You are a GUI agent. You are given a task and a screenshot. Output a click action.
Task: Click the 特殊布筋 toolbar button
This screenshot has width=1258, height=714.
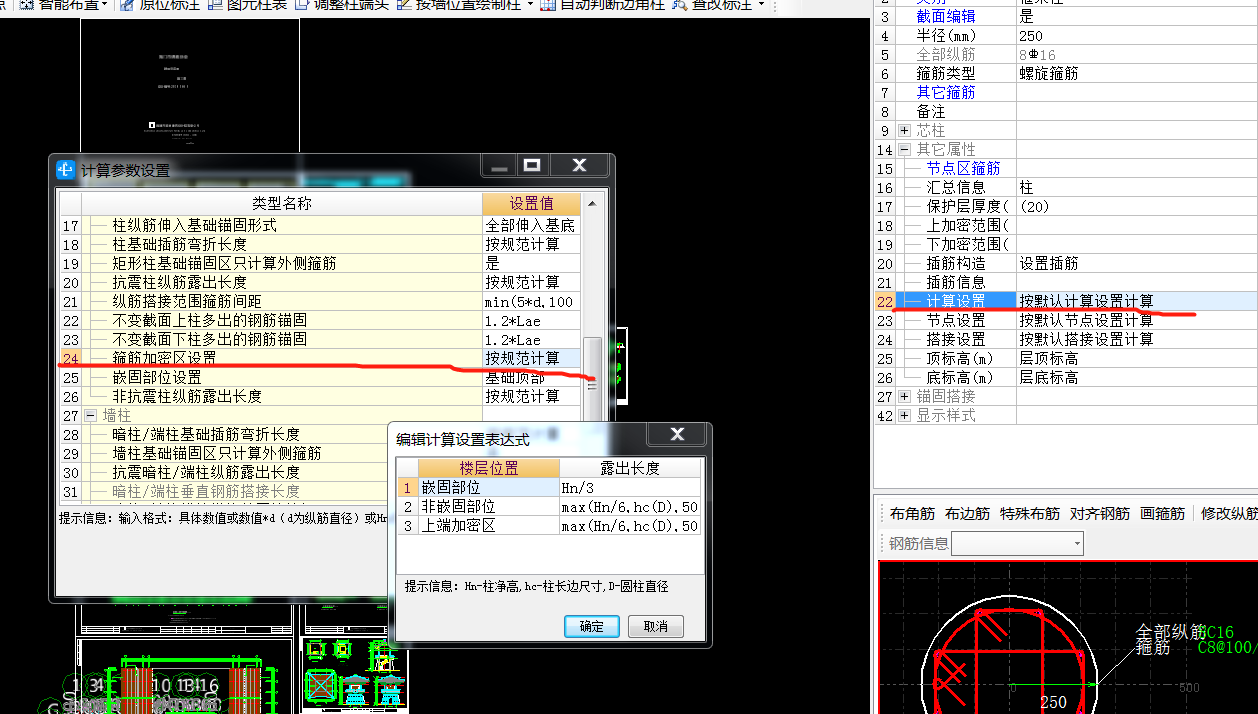1030,513
